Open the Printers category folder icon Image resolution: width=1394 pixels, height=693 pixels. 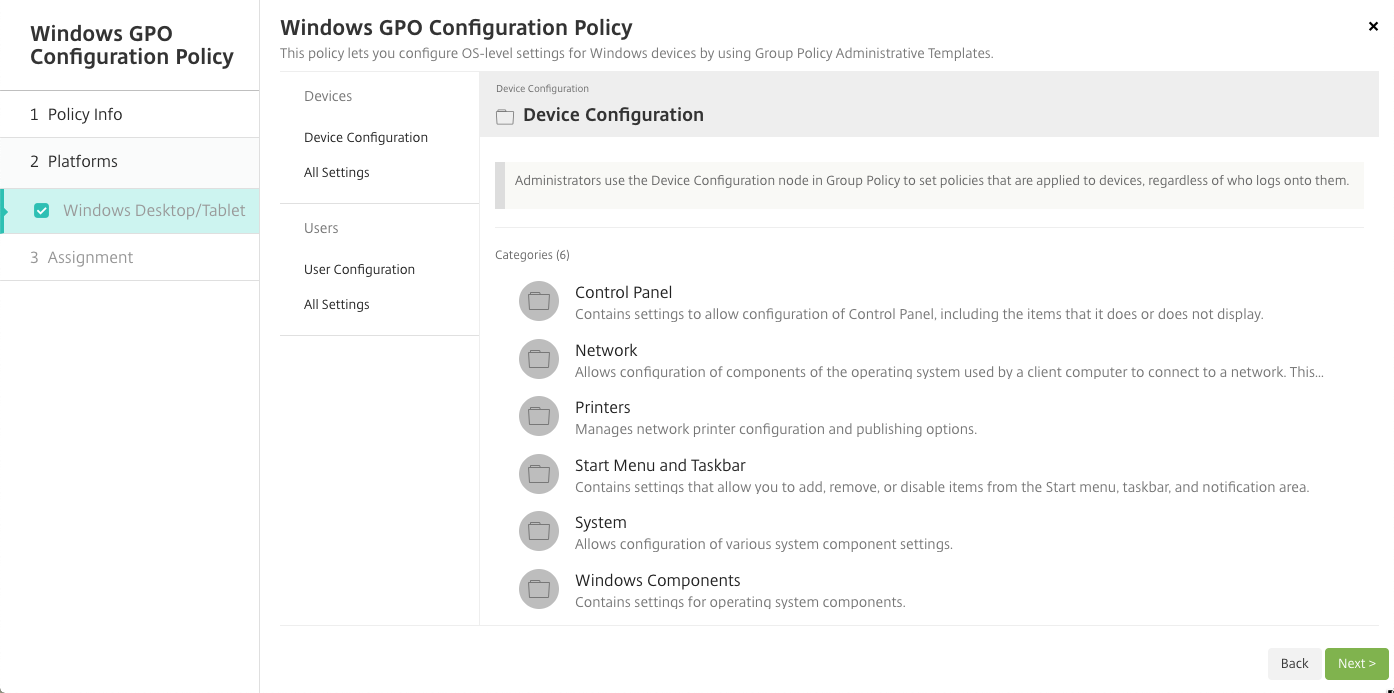[x=539, y=416]
